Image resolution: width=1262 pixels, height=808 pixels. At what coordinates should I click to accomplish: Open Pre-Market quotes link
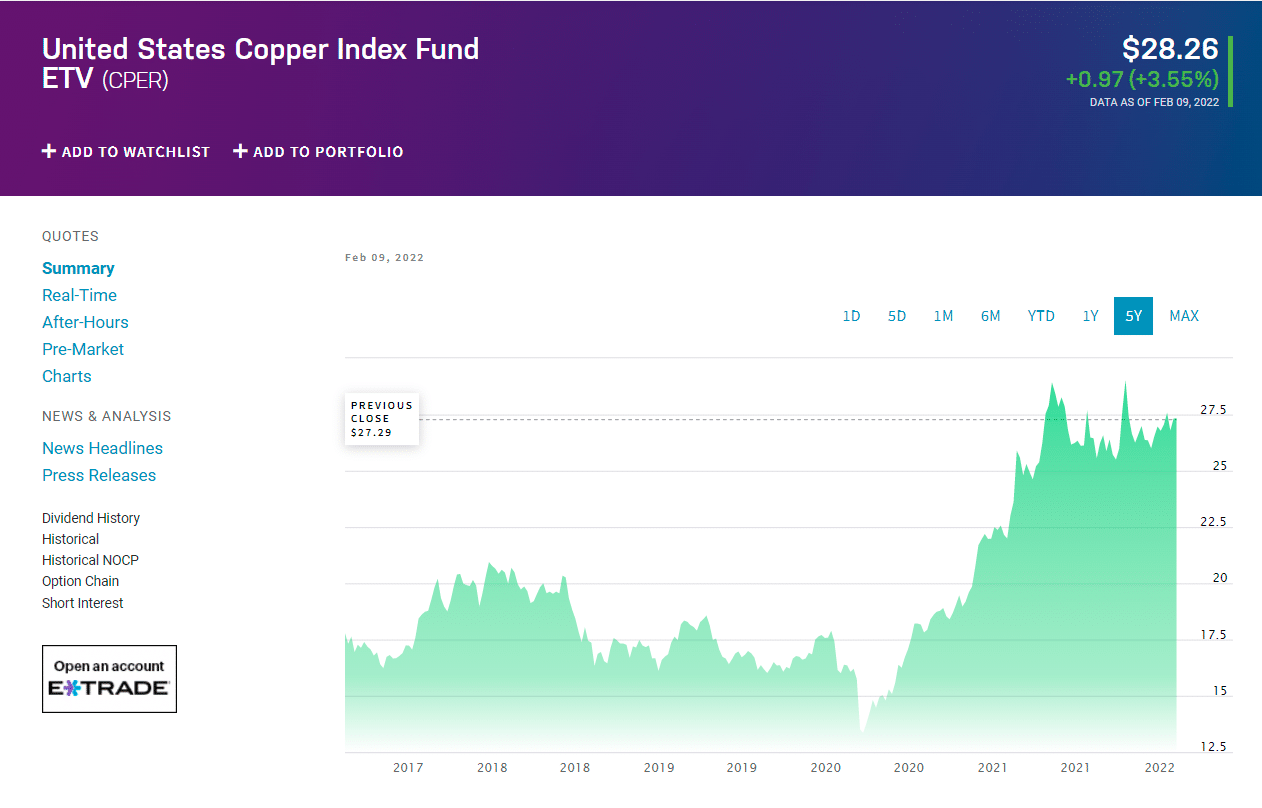click(x=83, y=349)
